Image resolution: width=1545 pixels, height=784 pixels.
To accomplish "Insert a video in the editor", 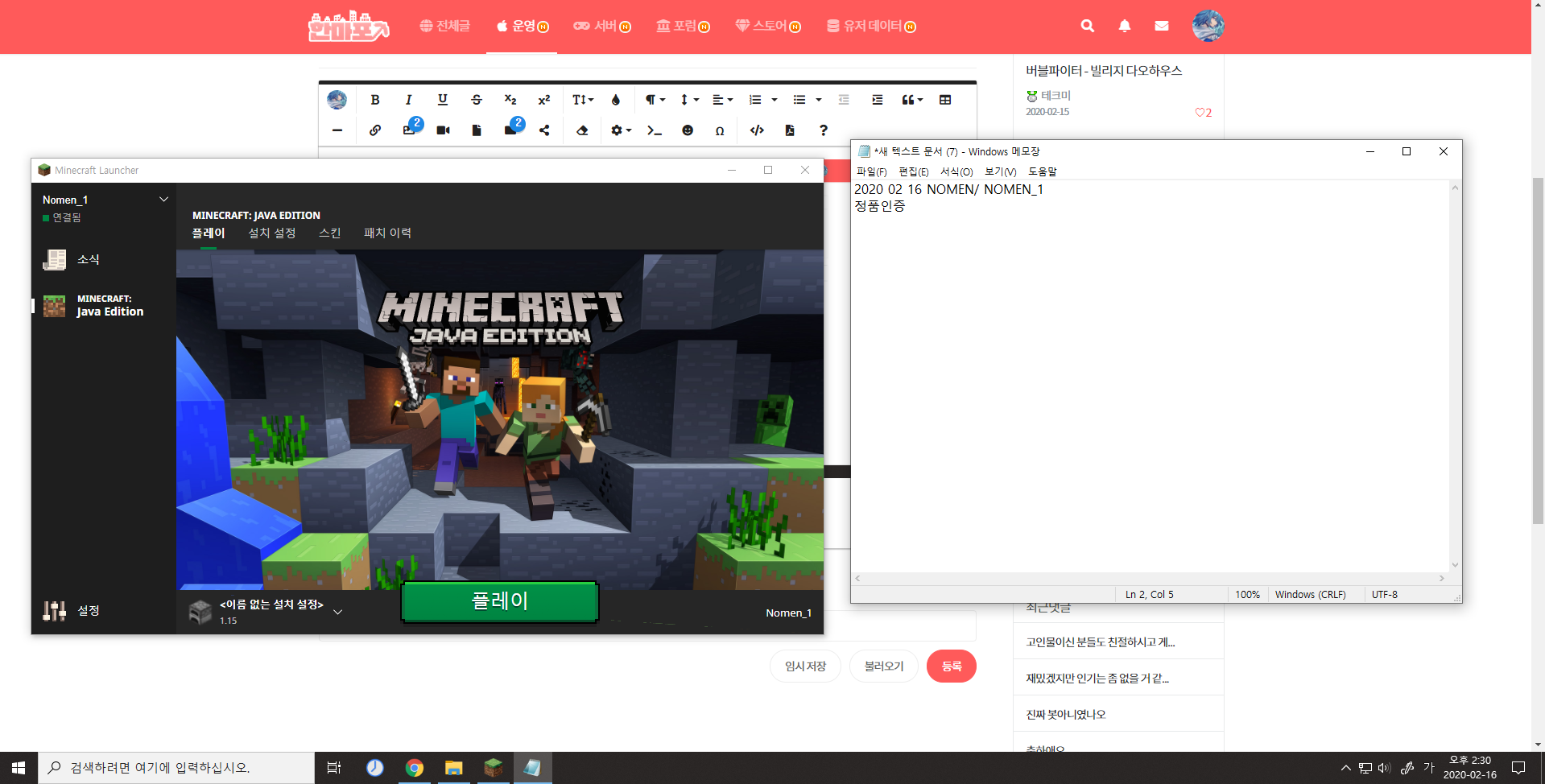I will click(443, 130).
